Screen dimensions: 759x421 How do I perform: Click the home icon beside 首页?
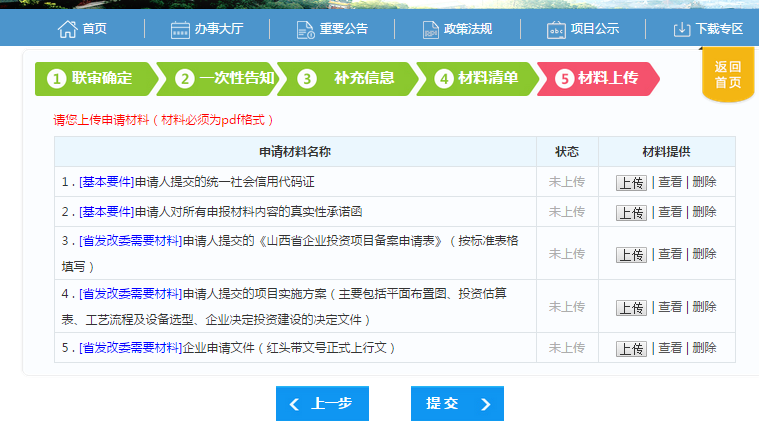(67, 29)
